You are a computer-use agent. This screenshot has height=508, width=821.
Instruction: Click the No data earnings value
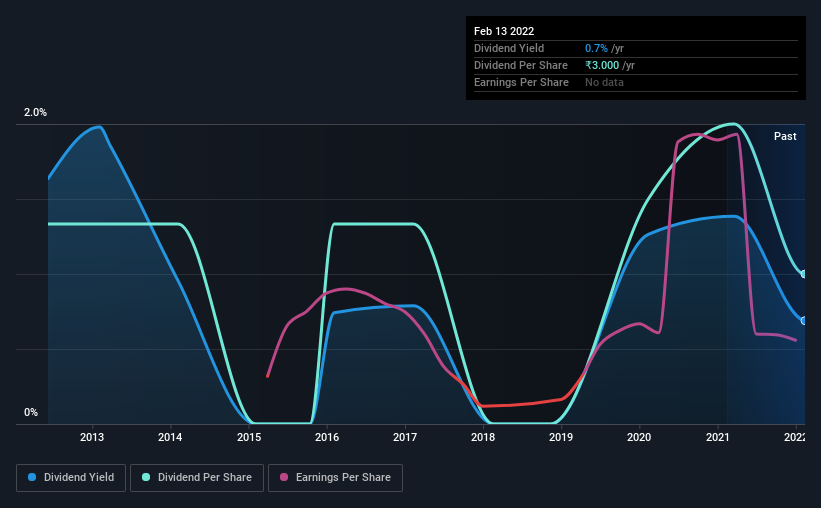click(604, 83)
